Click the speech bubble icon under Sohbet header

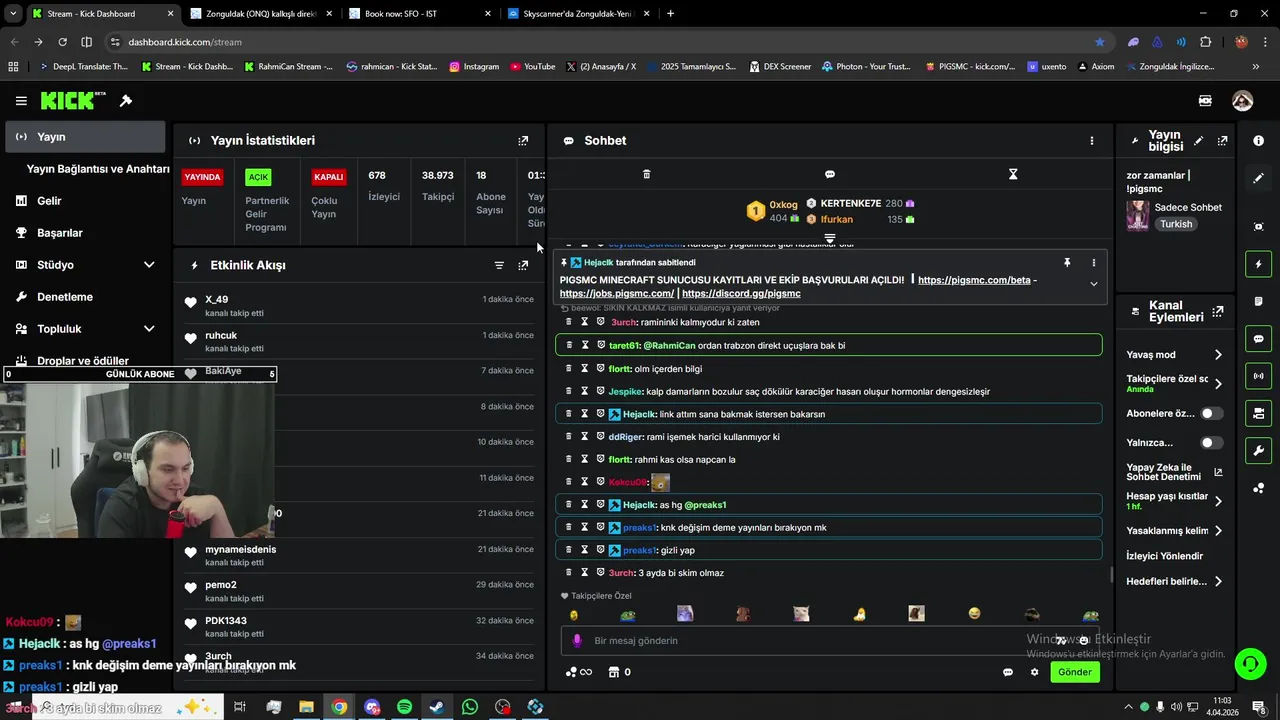[830, 174]
